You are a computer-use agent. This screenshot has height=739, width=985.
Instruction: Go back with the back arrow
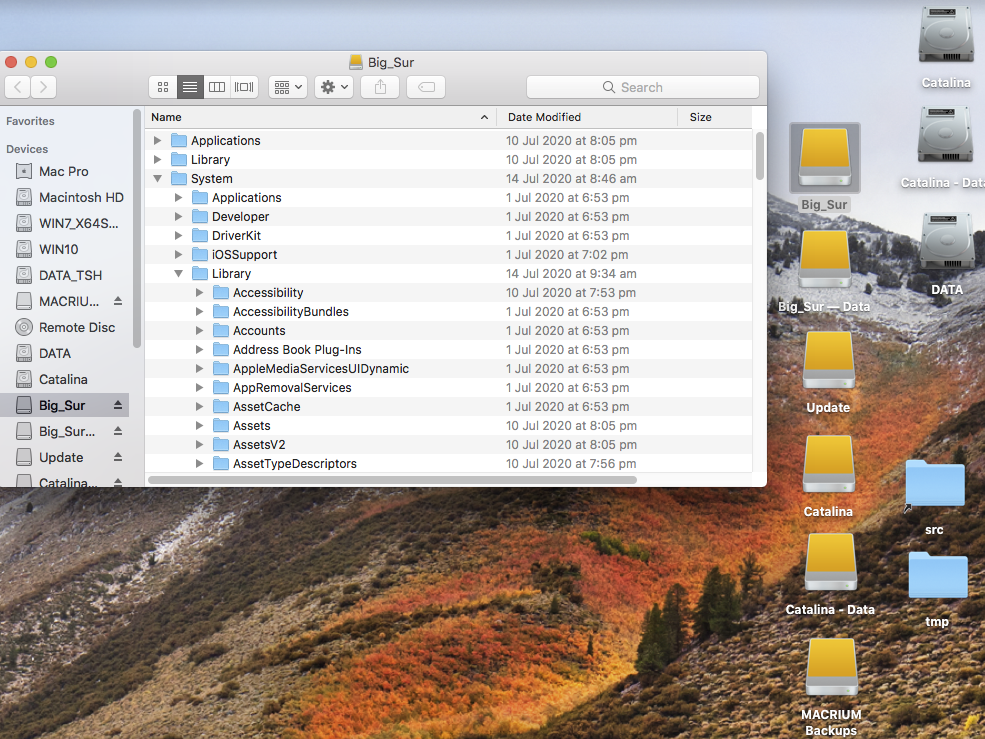coord(18,87)
